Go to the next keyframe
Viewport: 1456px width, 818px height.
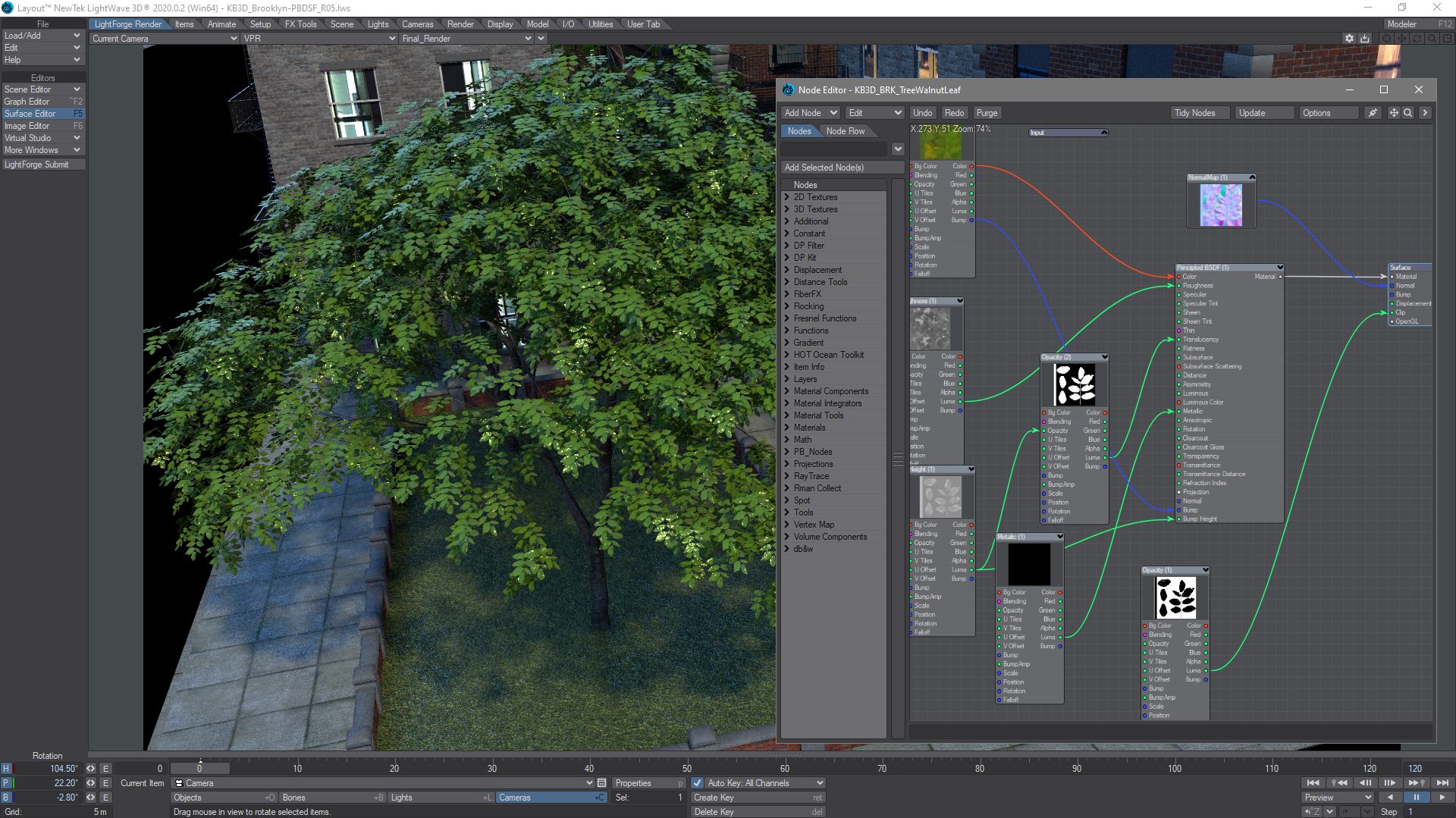point(1416,783)
